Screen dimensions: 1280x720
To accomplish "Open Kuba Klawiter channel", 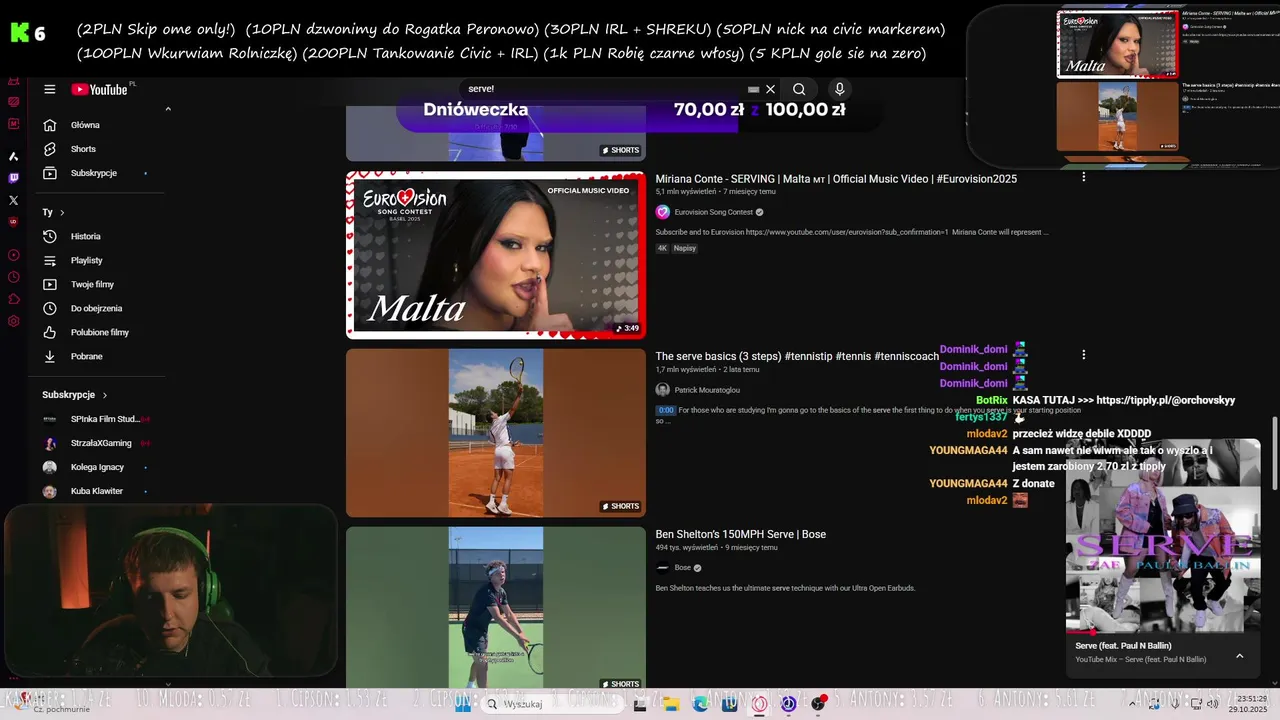I will (96, 491).
